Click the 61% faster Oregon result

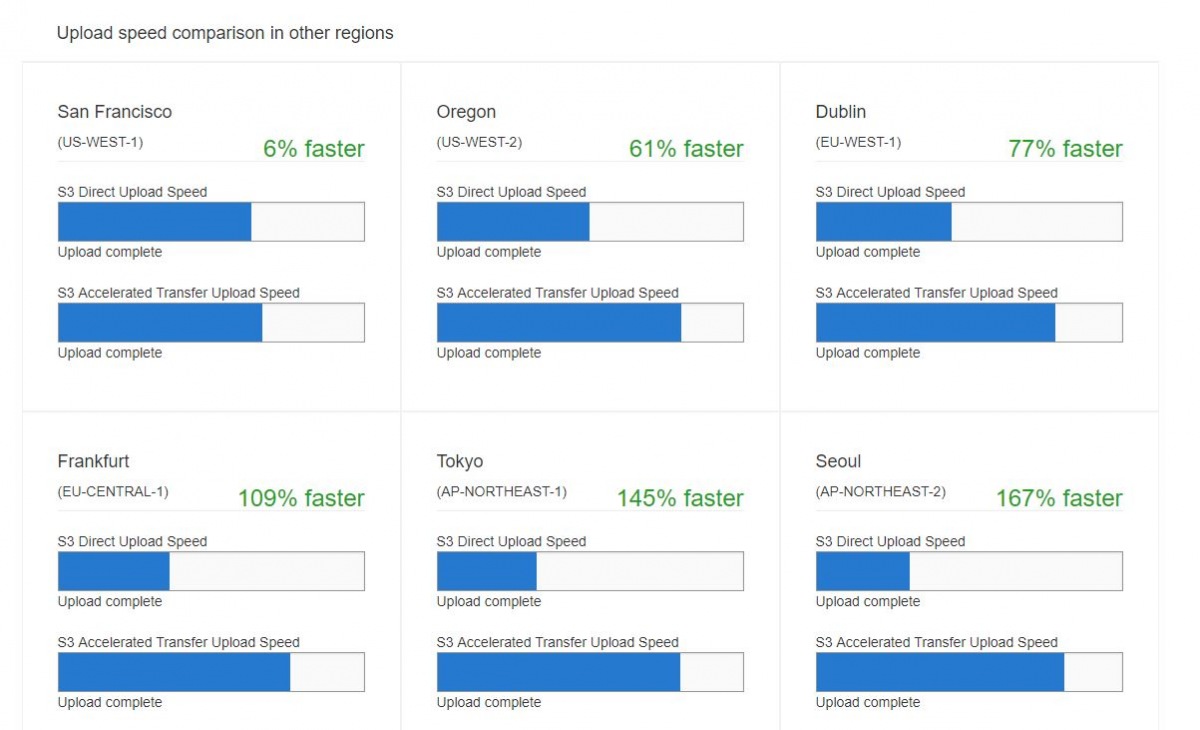click(686, 149)
